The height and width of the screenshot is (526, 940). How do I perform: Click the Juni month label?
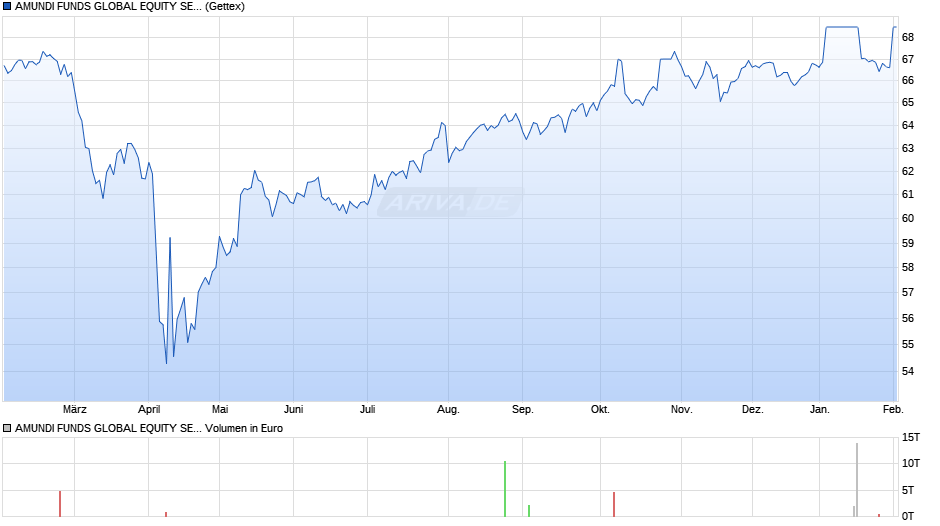[x=293, y=410]
